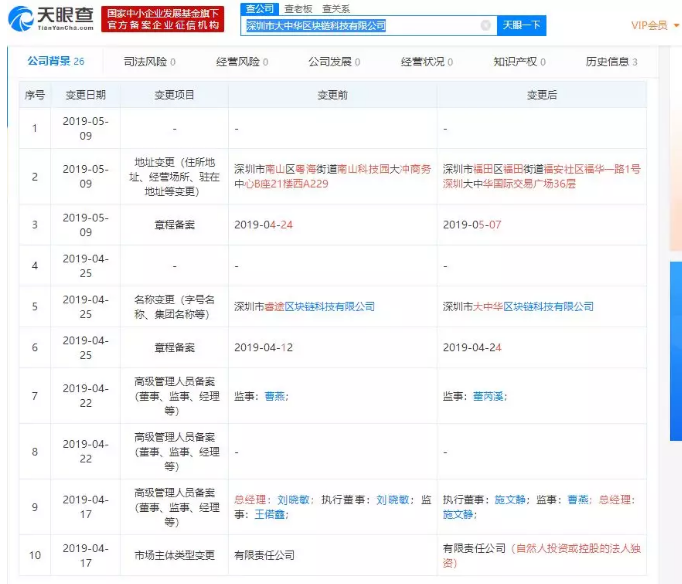Select the 查关系 search tab
Viewport: 682px width, 584px height.
(x=336, y=9)
